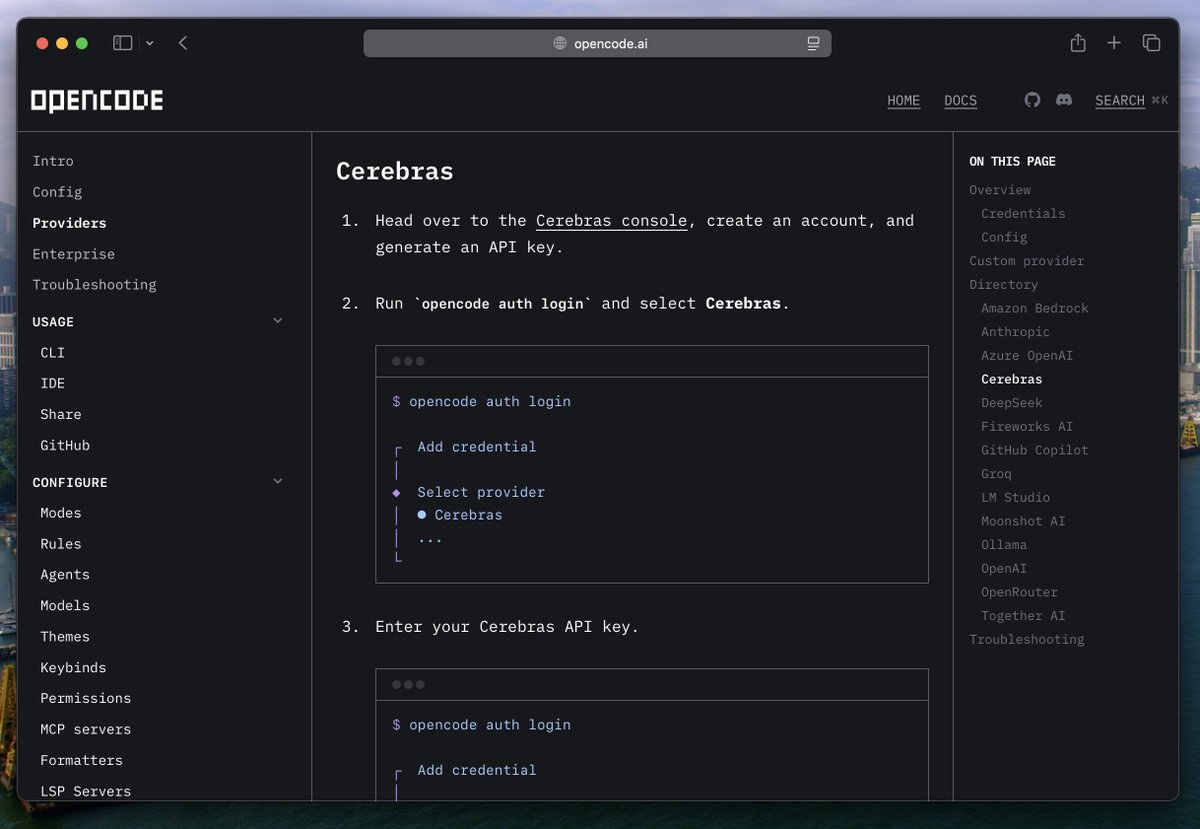Jump to Directory section
Image resolution: width=1200 pixels, height=829 pixels.
(x=1004, y=285)
